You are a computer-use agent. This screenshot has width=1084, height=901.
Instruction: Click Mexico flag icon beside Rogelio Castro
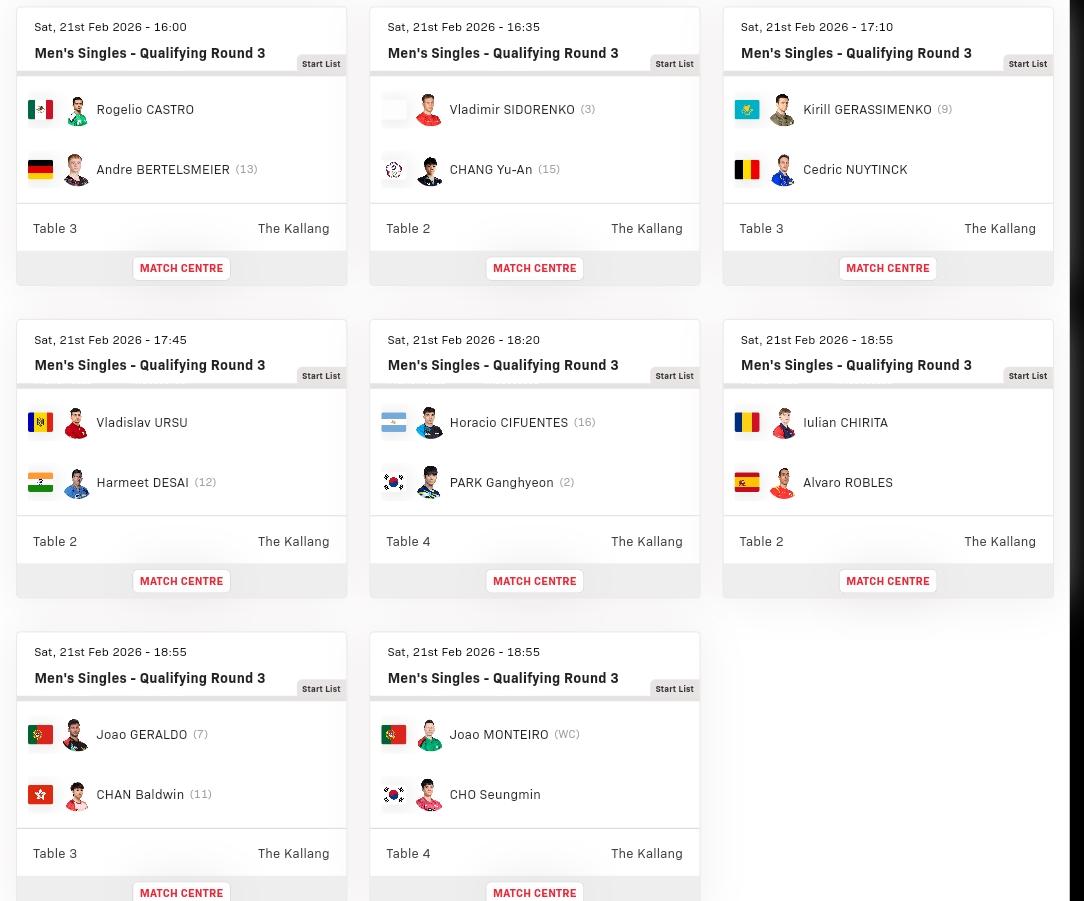(x=40, y=109)
